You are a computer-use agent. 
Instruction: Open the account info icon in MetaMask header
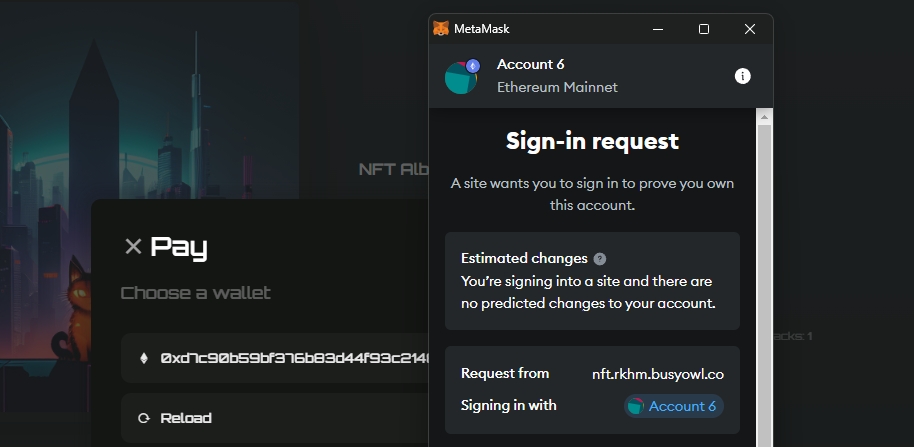tap(742, 76)
